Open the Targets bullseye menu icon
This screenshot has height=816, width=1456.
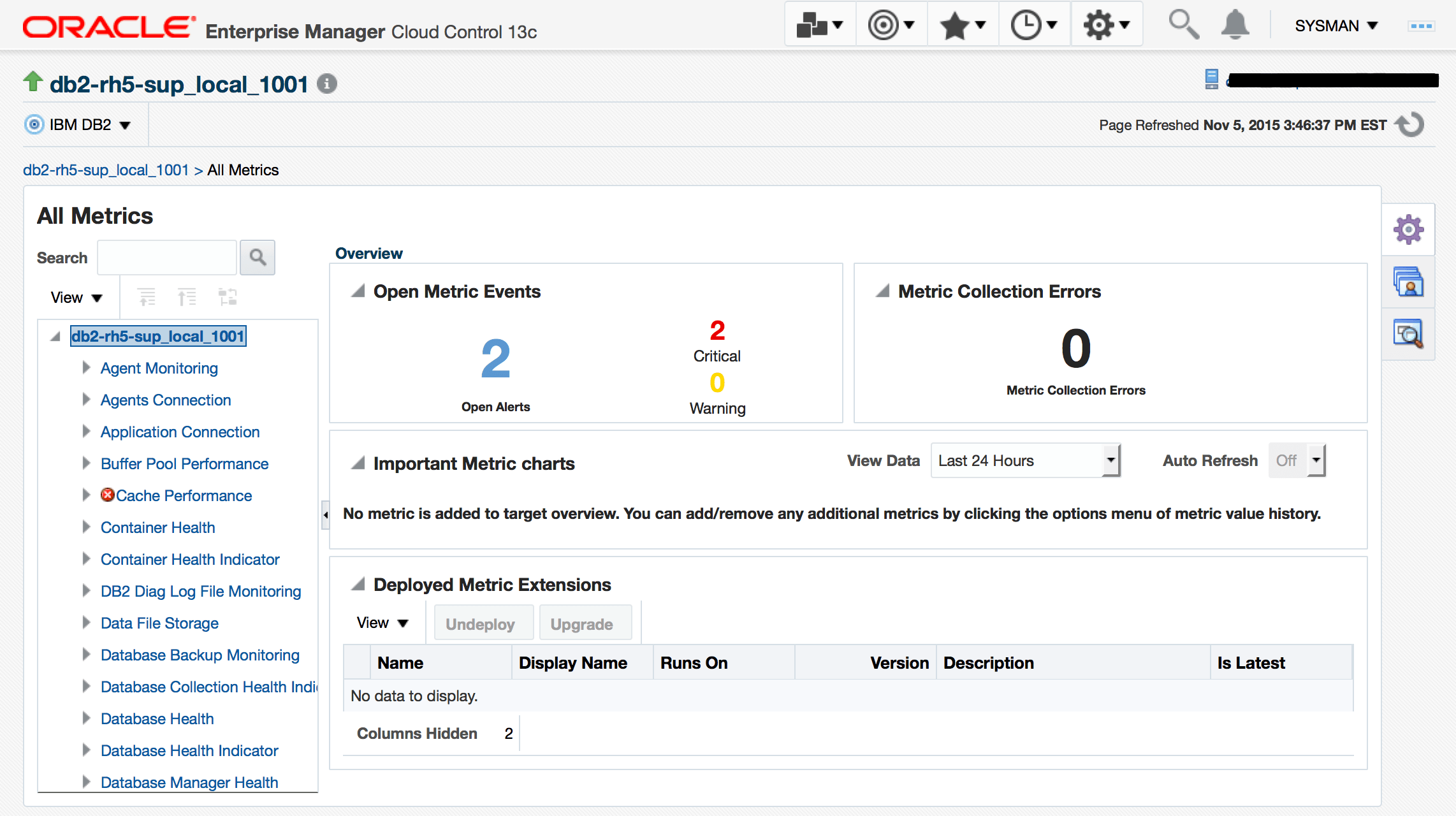(x=891, y=25)
